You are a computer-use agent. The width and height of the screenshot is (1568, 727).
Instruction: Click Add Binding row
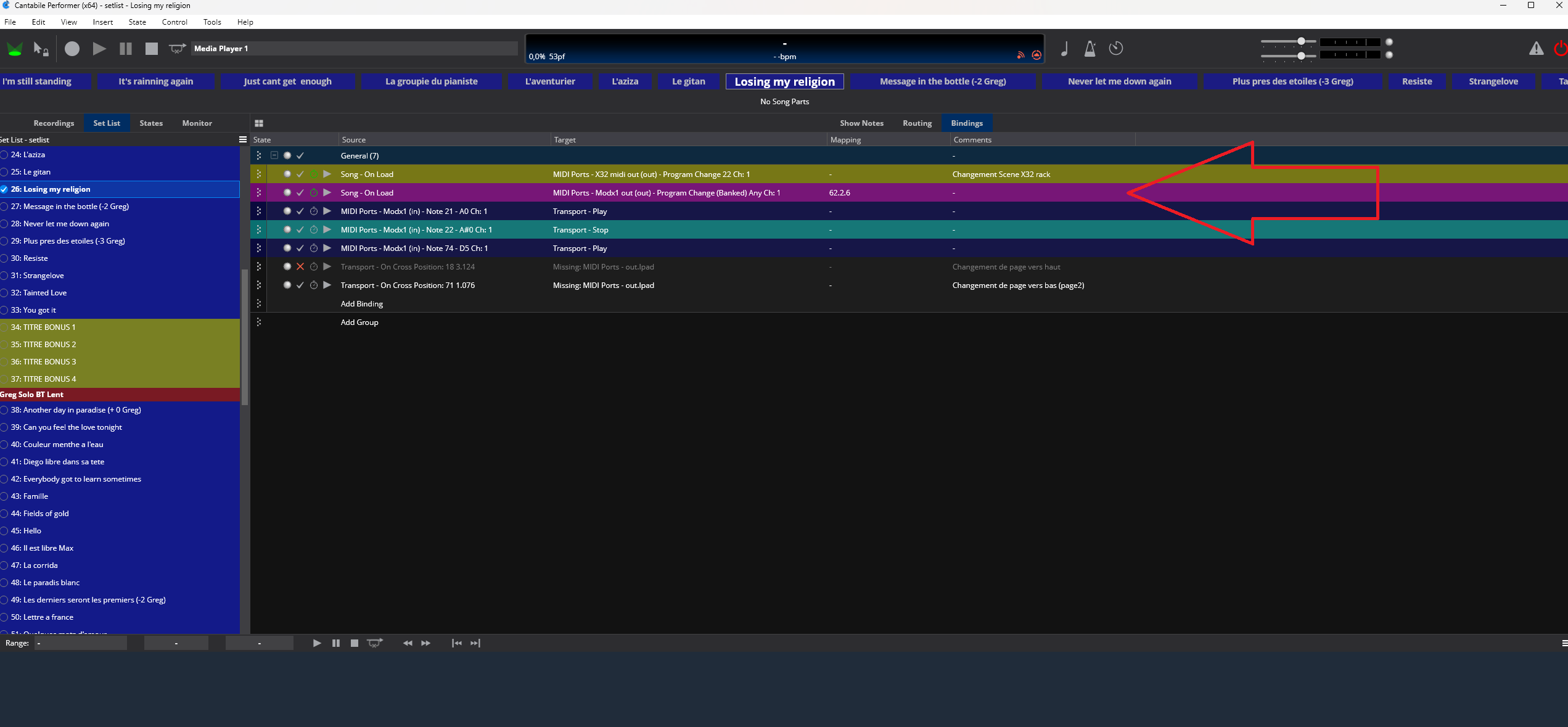[x=362, y=304]
